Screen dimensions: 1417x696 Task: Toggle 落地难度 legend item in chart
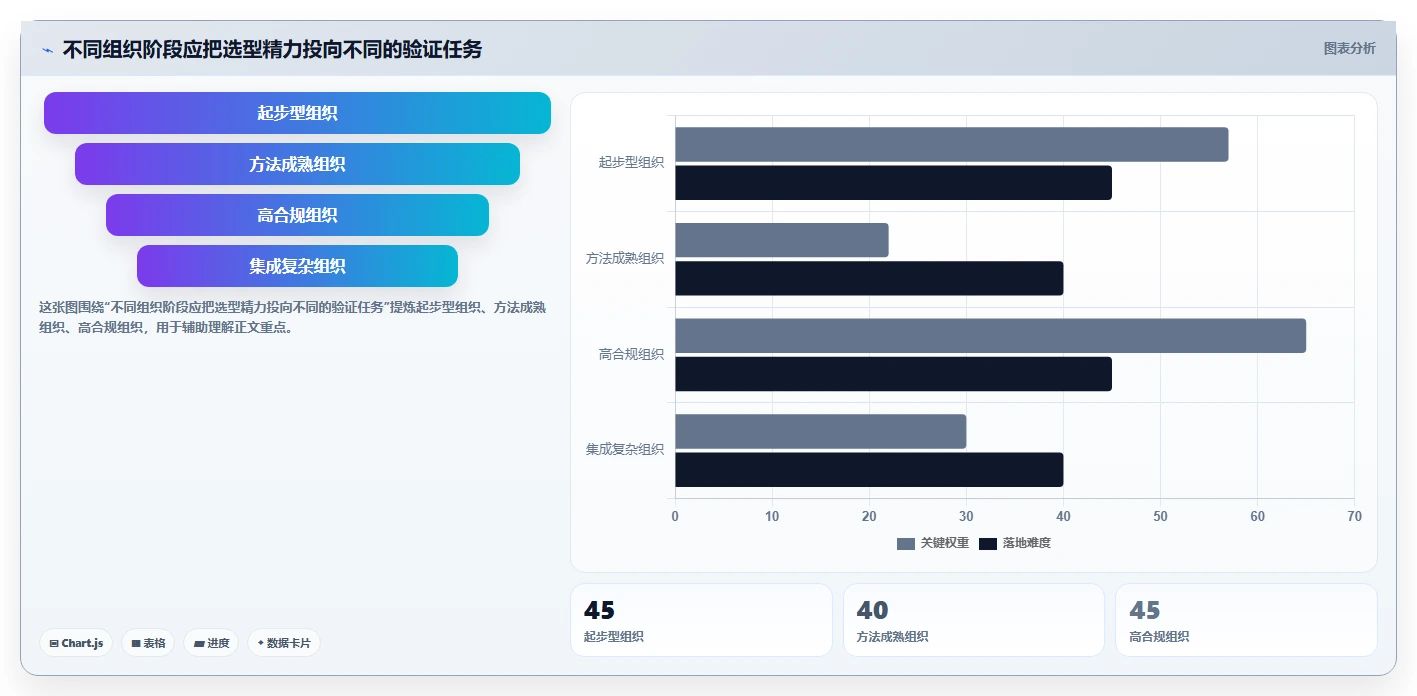coord(1014,543)
